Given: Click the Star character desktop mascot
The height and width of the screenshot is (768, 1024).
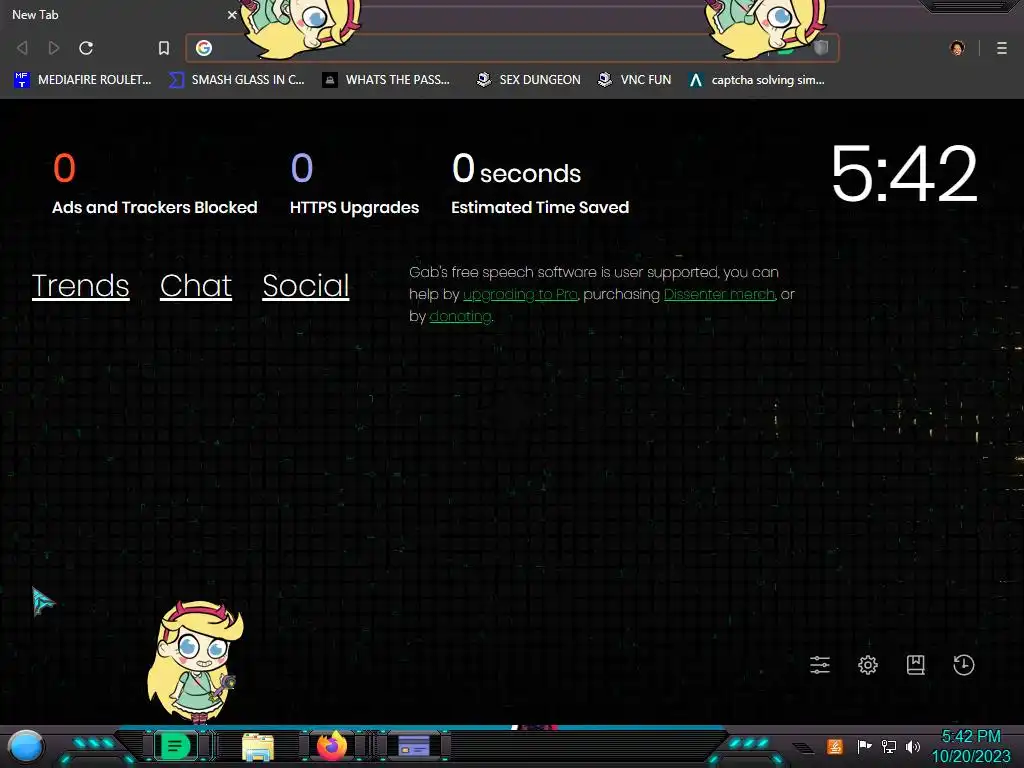Looking at the screenshot, I should click(195, 662).
